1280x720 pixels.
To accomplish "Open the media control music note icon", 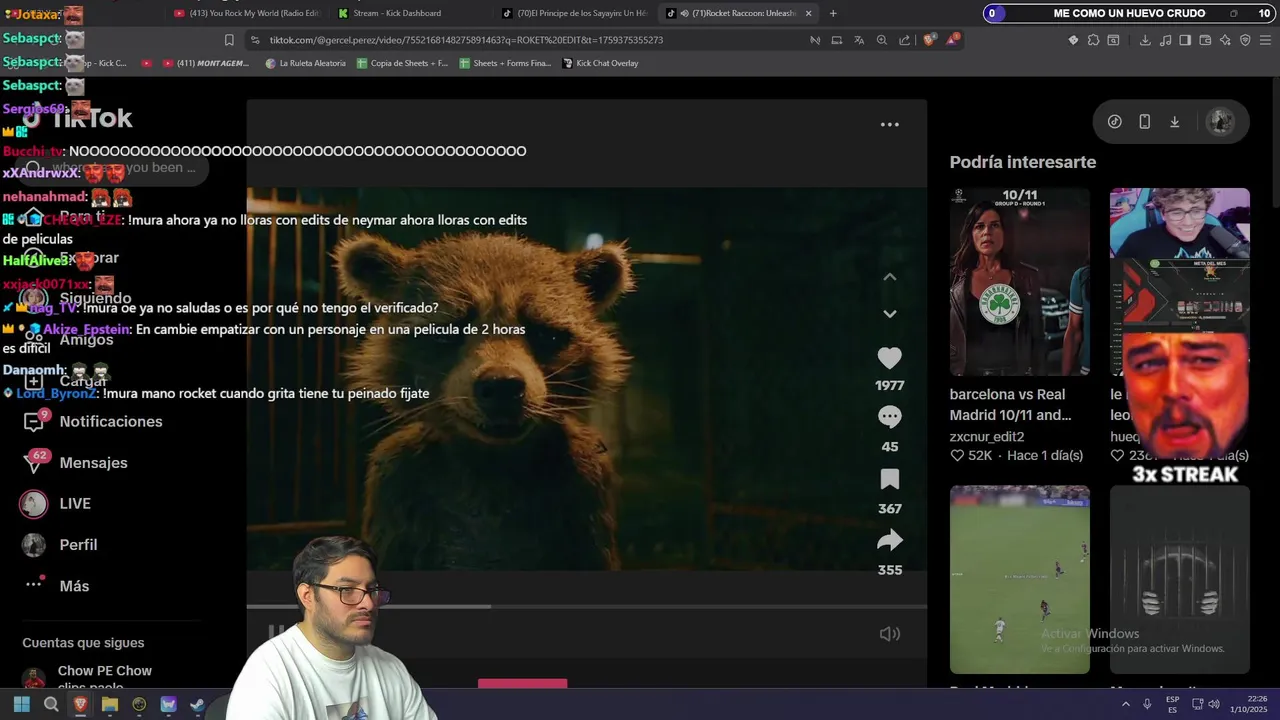I will [x=1165, y=40].
